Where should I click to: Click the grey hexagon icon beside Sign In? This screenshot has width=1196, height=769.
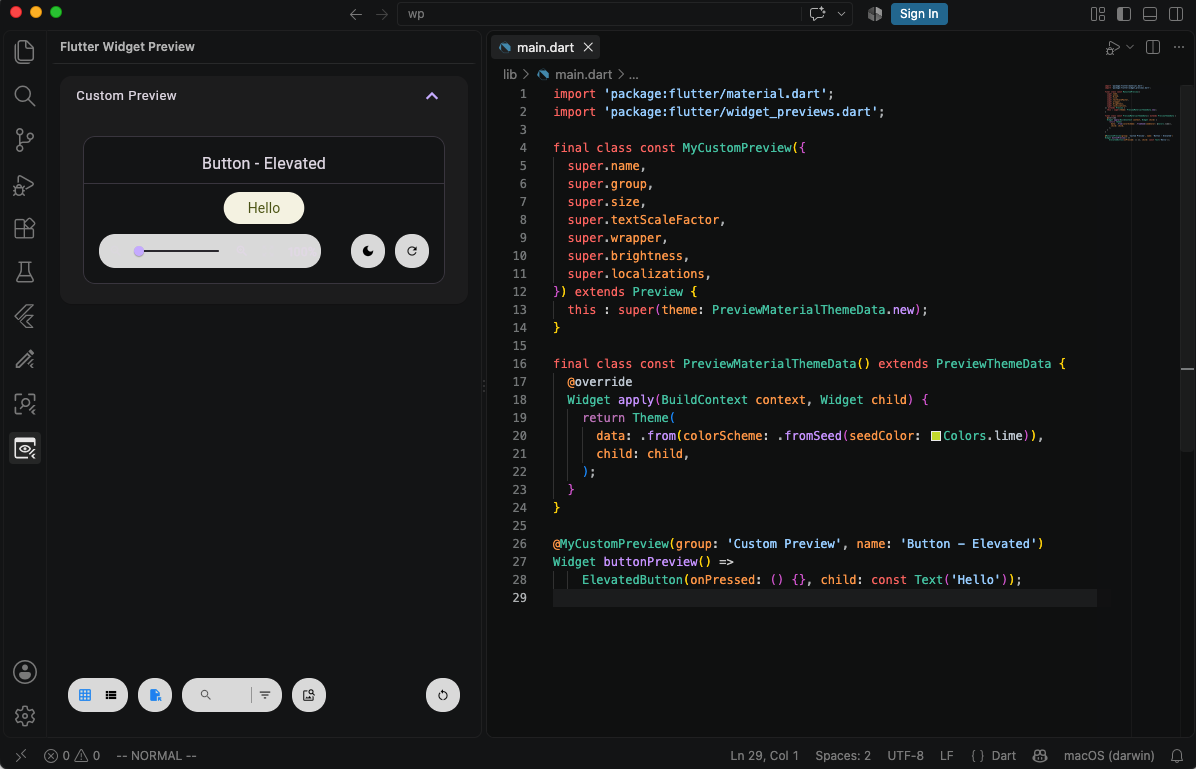coord(874,14)
